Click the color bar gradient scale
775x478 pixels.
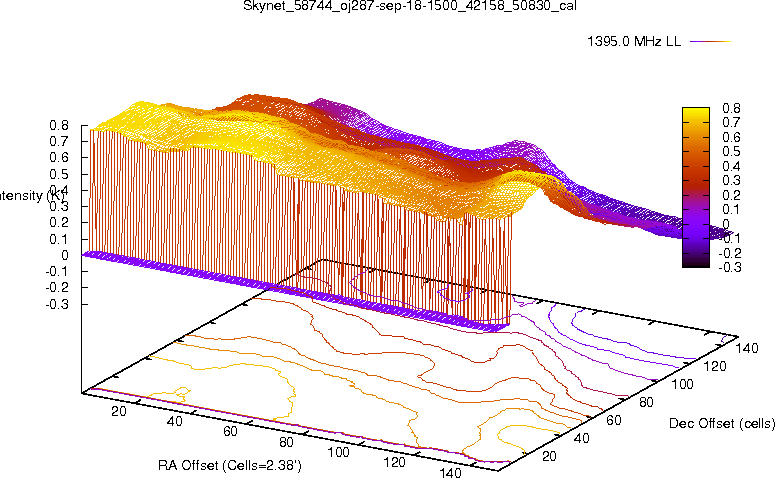tap(695, 187)
